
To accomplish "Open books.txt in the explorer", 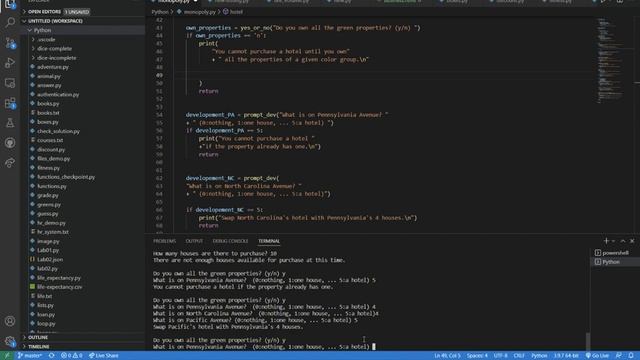I will tap(82, 113).
